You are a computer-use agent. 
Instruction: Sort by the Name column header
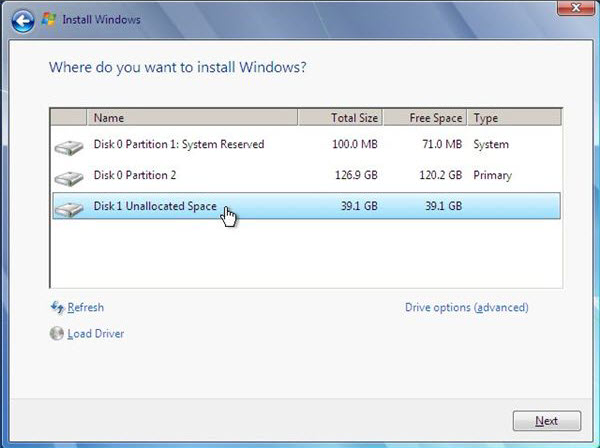click(x=192, y=117)
